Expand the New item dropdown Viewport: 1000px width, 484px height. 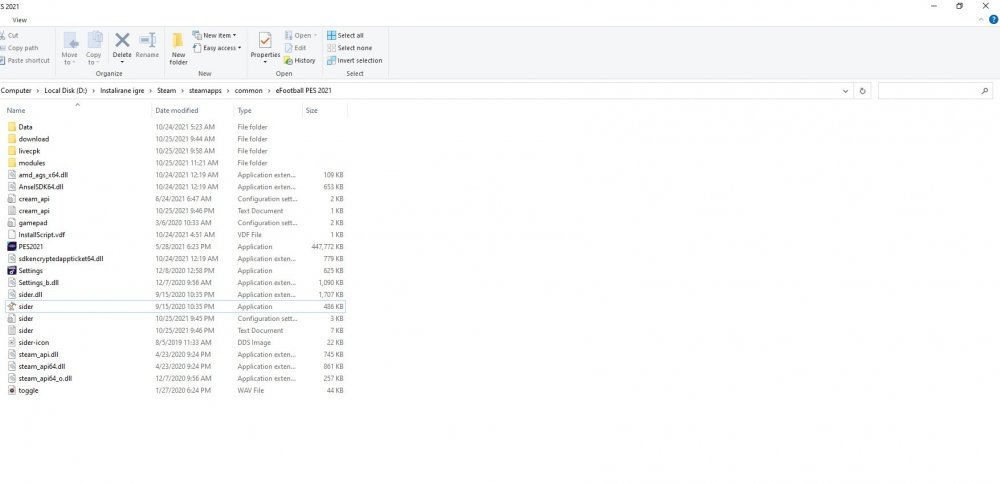[219, 35]
